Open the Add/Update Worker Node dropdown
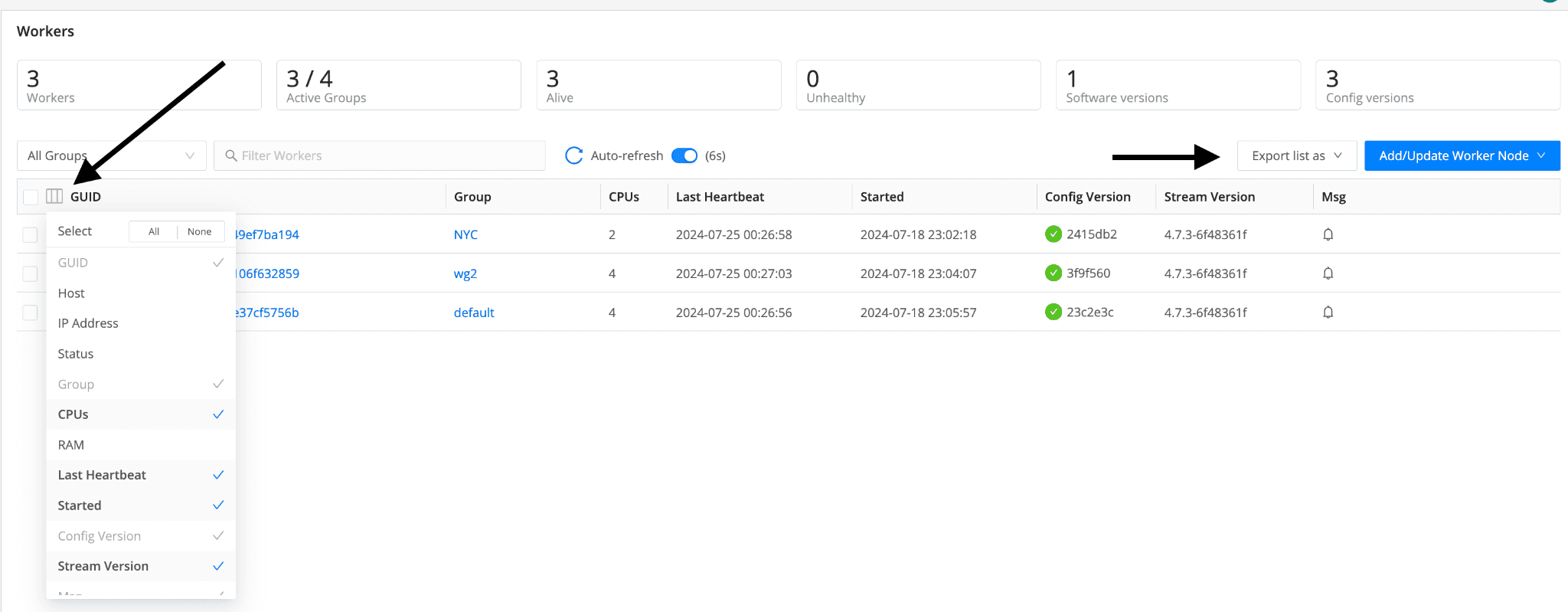Screen dimensions: 1568x612 (1462, 155)
